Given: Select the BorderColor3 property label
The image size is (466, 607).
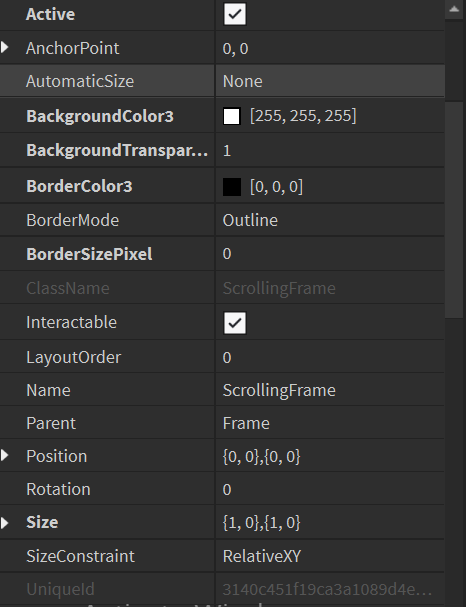Looking at the screenshot, I should (79, 186).
